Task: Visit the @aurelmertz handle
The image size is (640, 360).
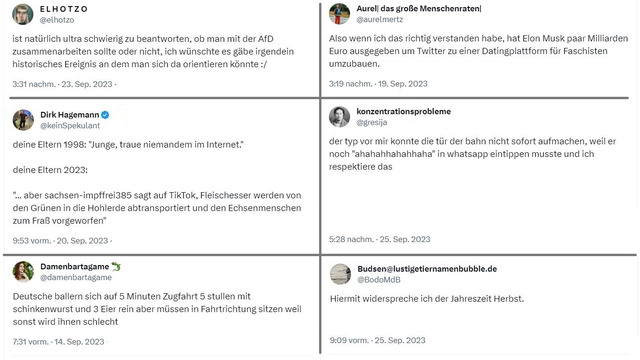Action: pyautogui.click(x=380, y=19)
